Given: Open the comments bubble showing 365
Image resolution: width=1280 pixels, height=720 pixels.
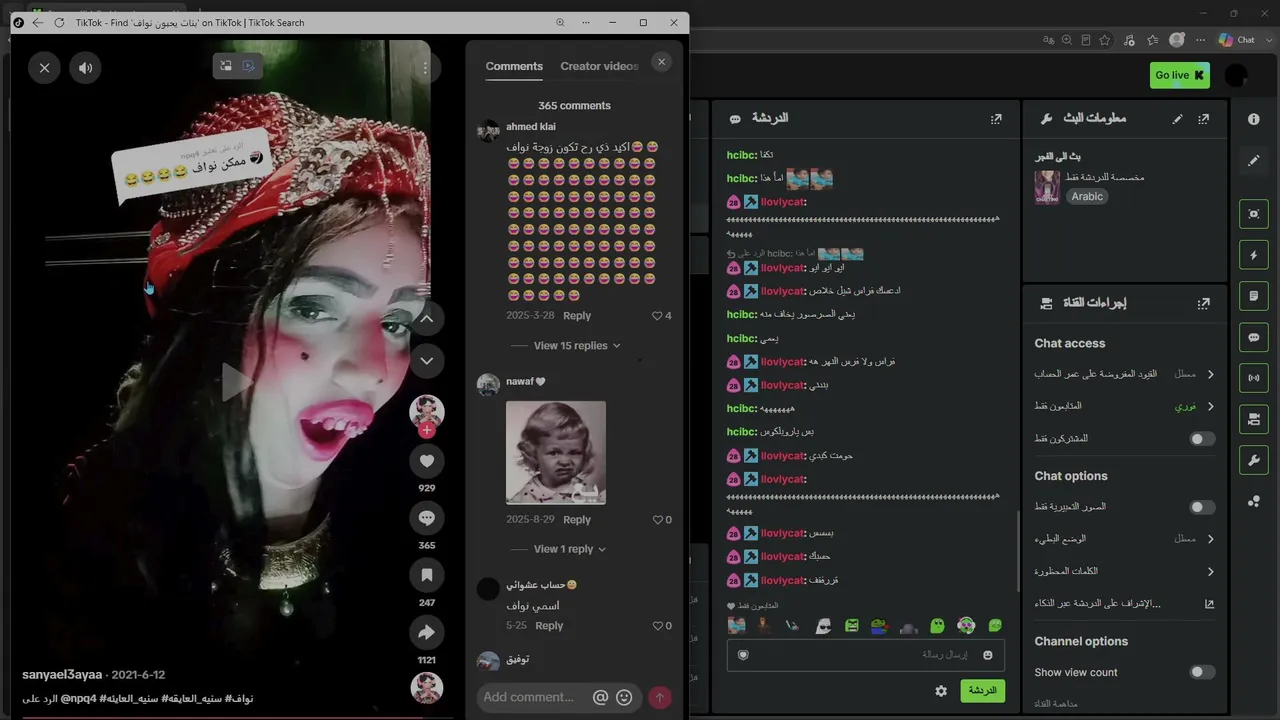Looking at the screenshot, I should click(427, 518).
